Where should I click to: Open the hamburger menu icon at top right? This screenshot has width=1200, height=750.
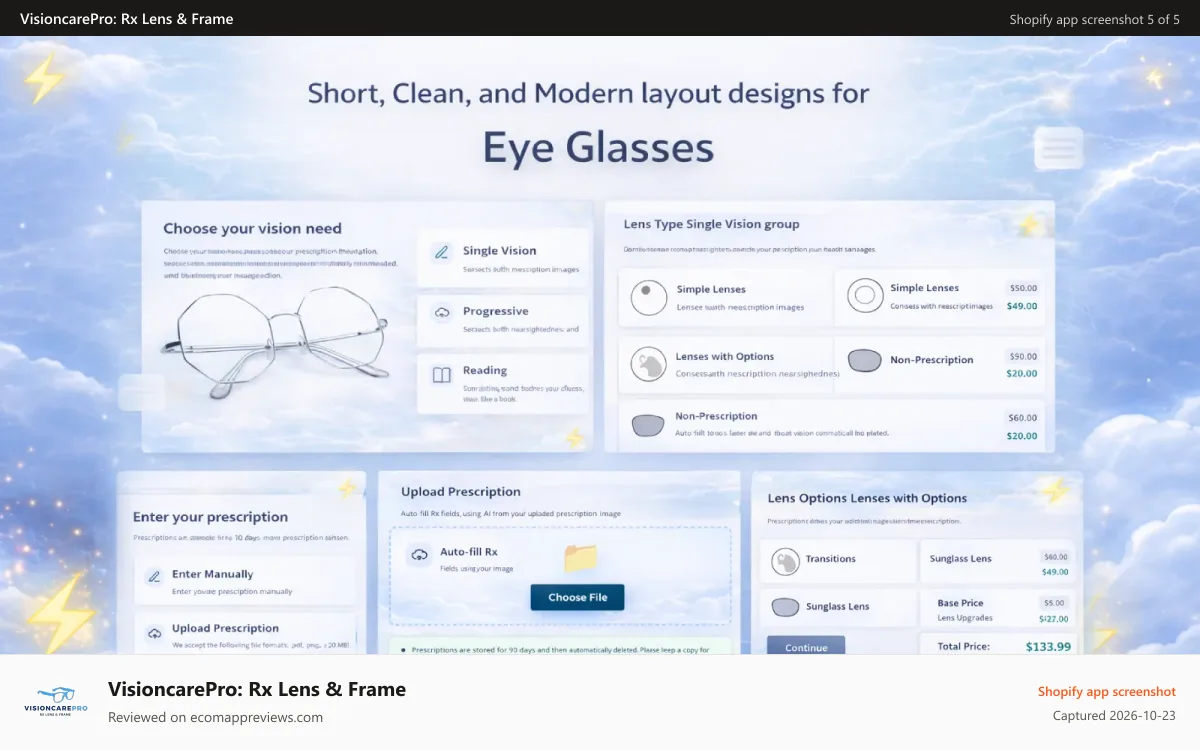(1059, 150)
